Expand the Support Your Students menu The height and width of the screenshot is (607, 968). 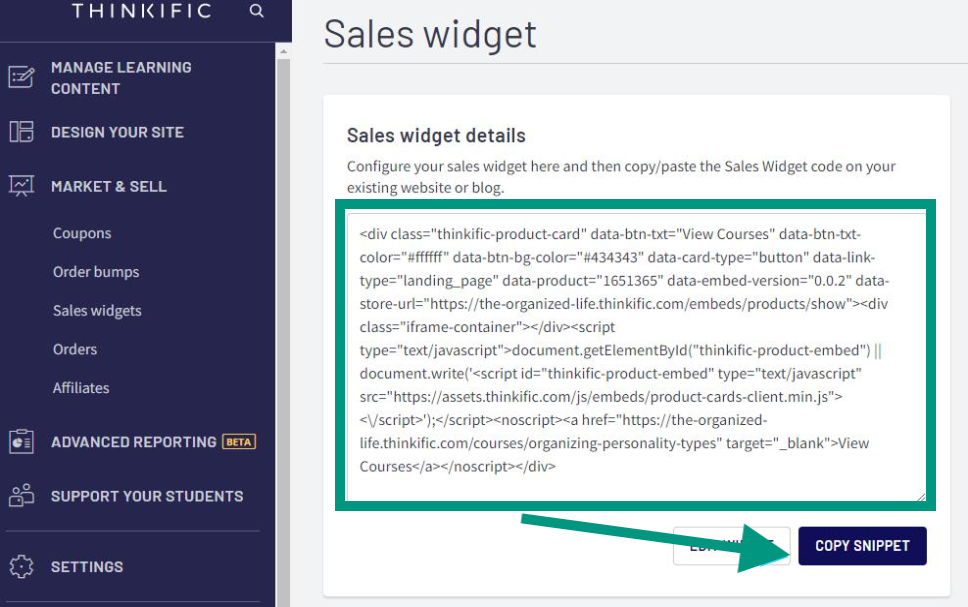pos(147,496)
